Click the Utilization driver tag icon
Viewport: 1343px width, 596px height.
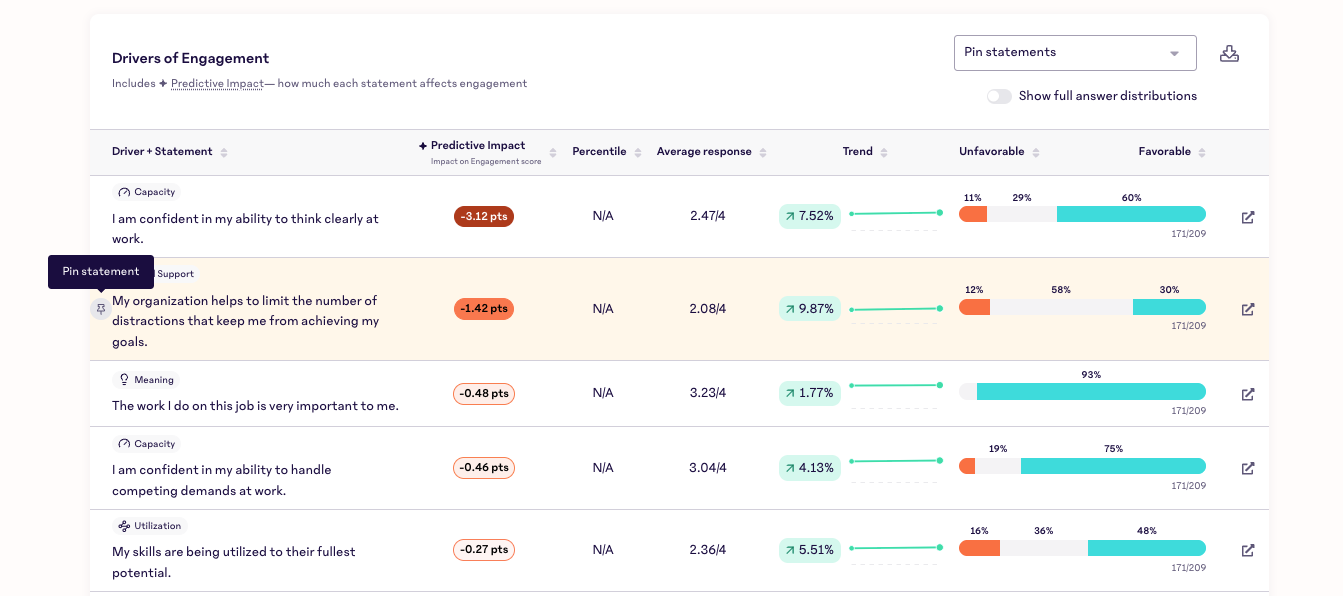pyautogui.click(x=125, y=526)
